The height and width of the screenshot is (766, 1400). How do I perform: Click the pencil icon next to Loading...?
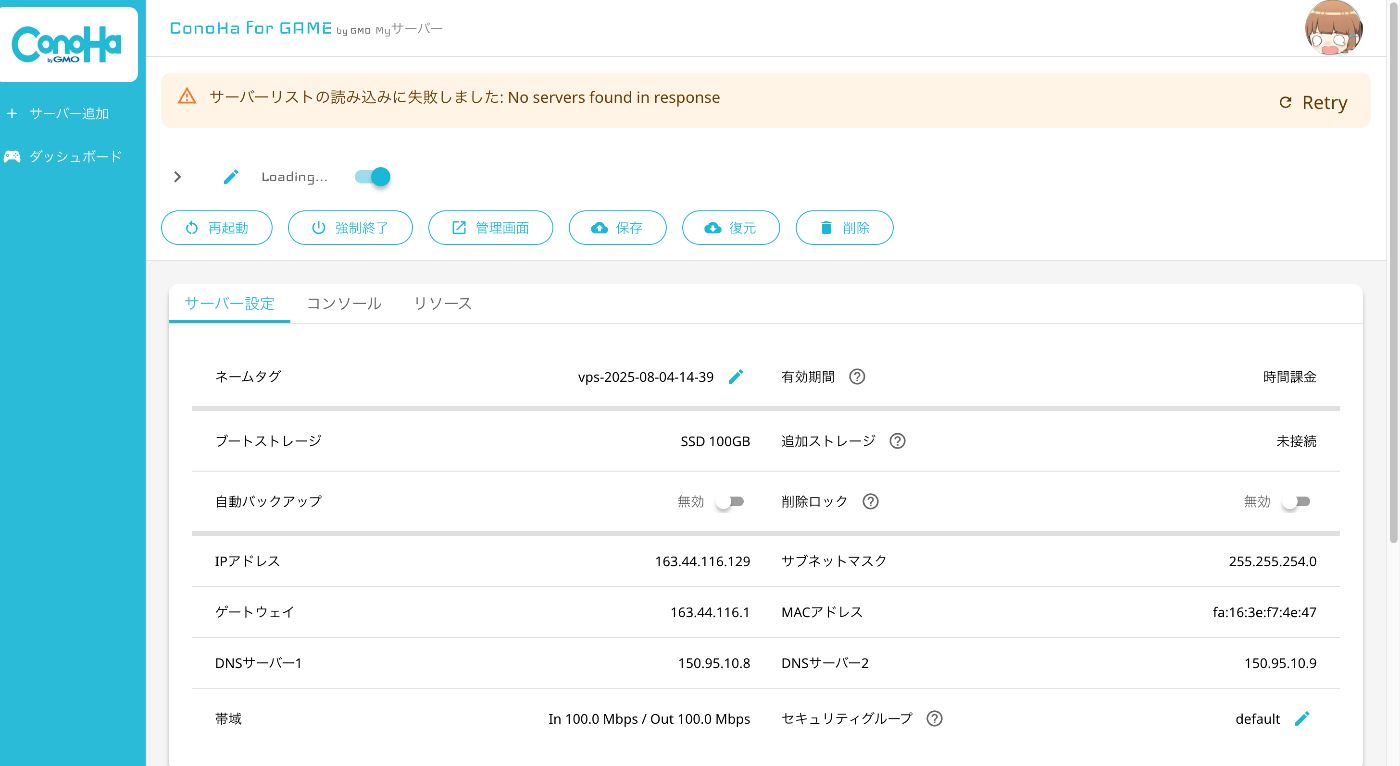(231, 177)
